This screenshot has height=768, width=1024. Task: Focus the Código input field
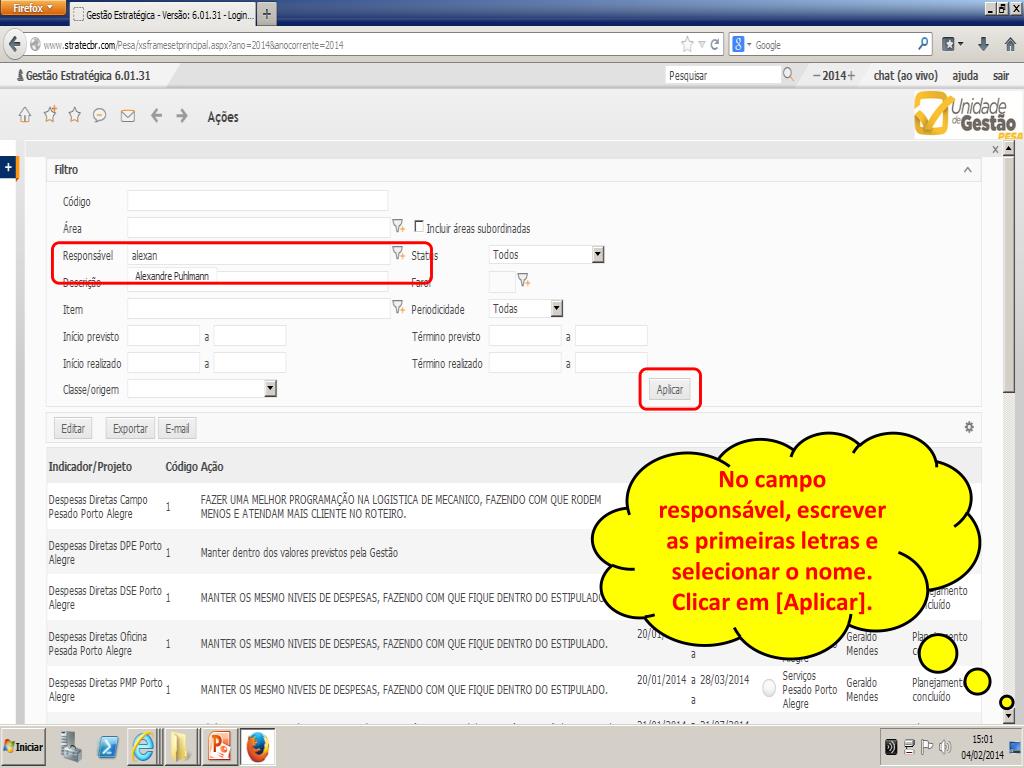[x=257, y=200]
